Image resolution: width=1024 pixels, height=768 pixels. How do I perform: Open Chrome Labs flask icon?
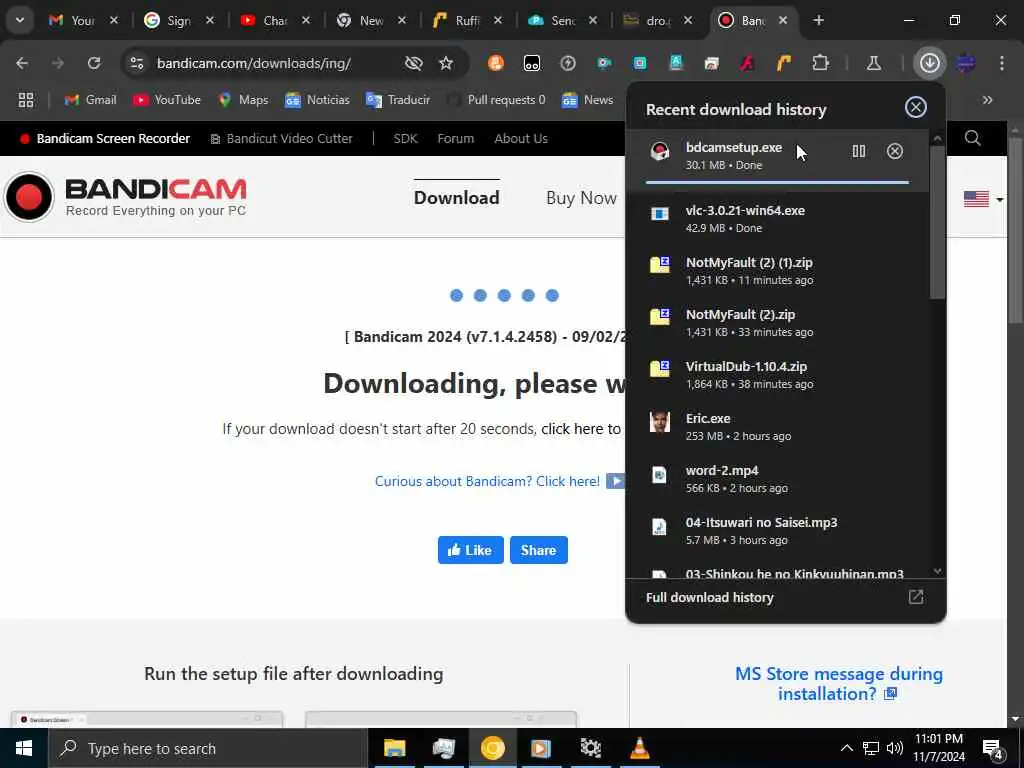coord(873,63)
